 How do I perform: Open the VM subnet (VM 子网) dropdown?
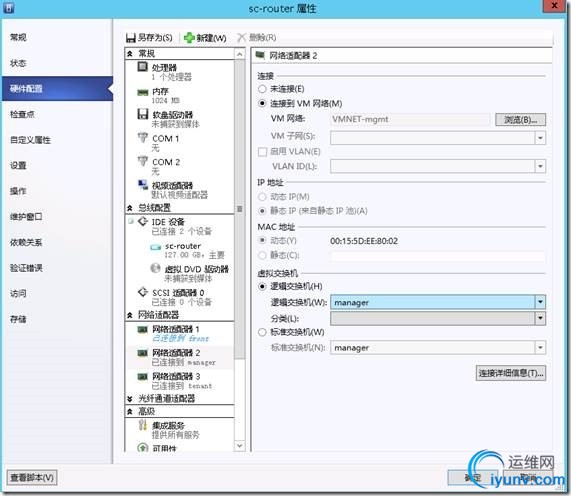[x=540, y=138]
